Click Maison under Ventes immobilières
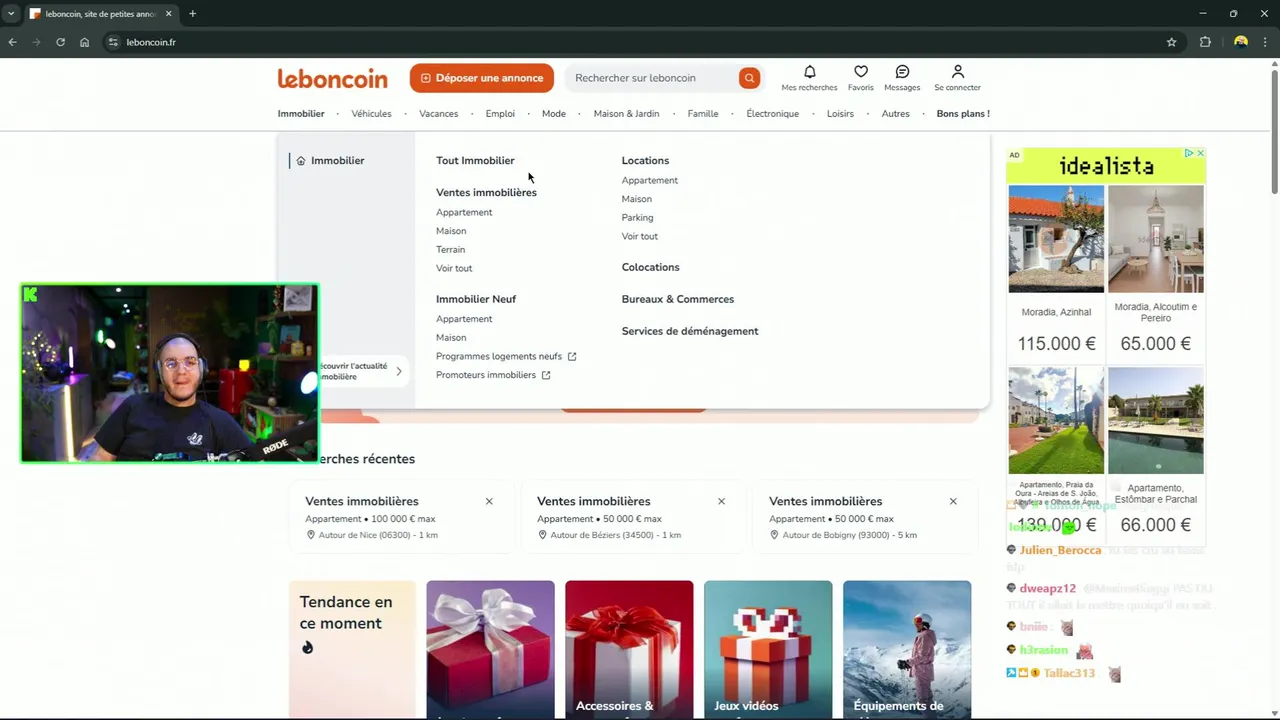Image resolution: width=1280 pixels, height=720 pixels. tap(451, 231)
